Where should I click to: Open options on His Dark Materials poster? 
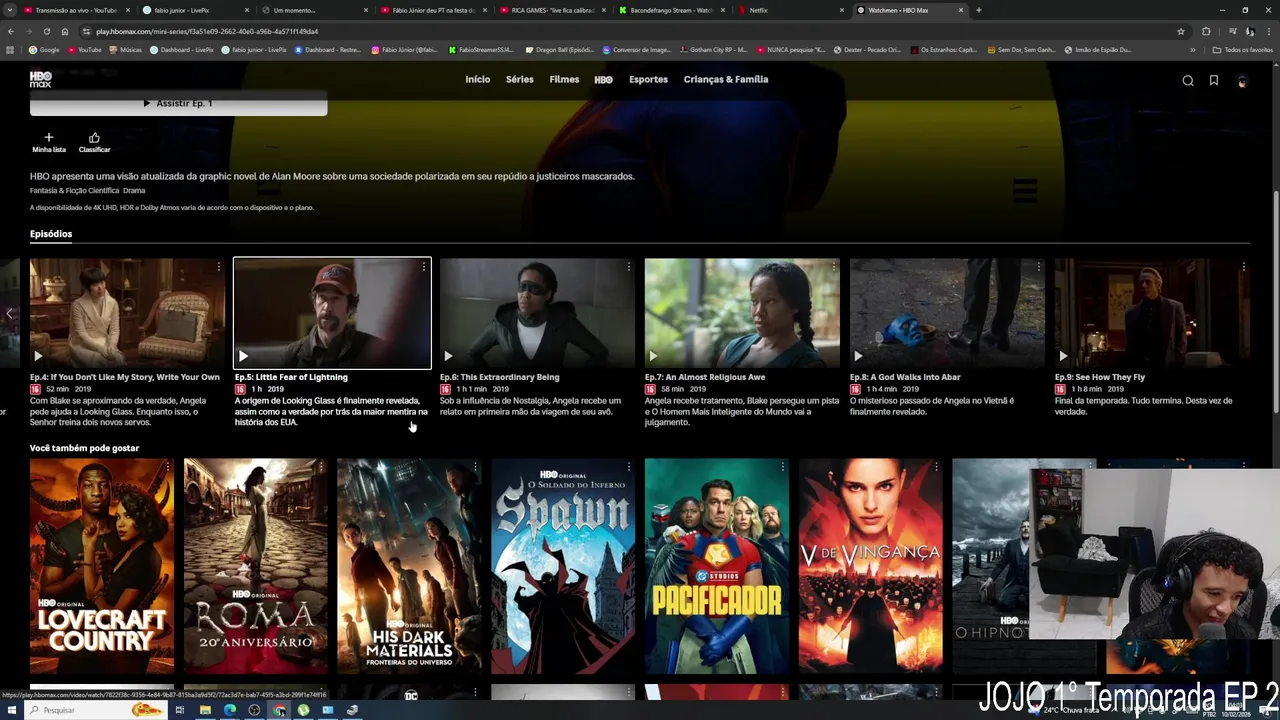pos(475,467)
